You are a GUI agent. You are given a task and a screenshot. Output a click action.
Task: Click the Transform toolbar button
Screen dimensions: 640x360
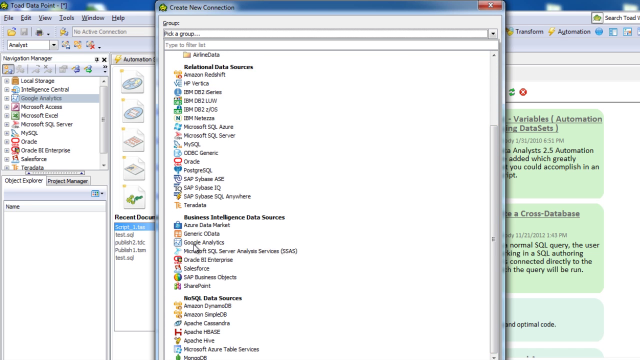pyautogui.click(x=525, y=31)
